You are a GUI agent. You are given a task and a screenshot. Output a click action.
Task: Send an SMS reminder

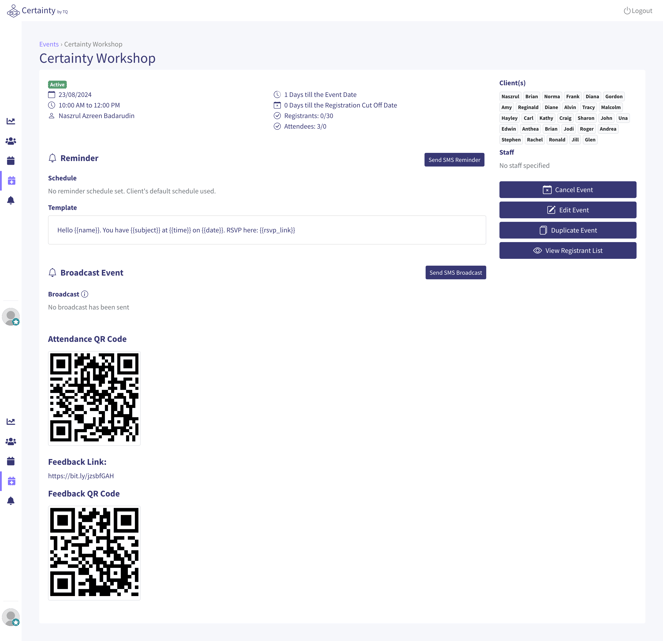tap(454, 159)
